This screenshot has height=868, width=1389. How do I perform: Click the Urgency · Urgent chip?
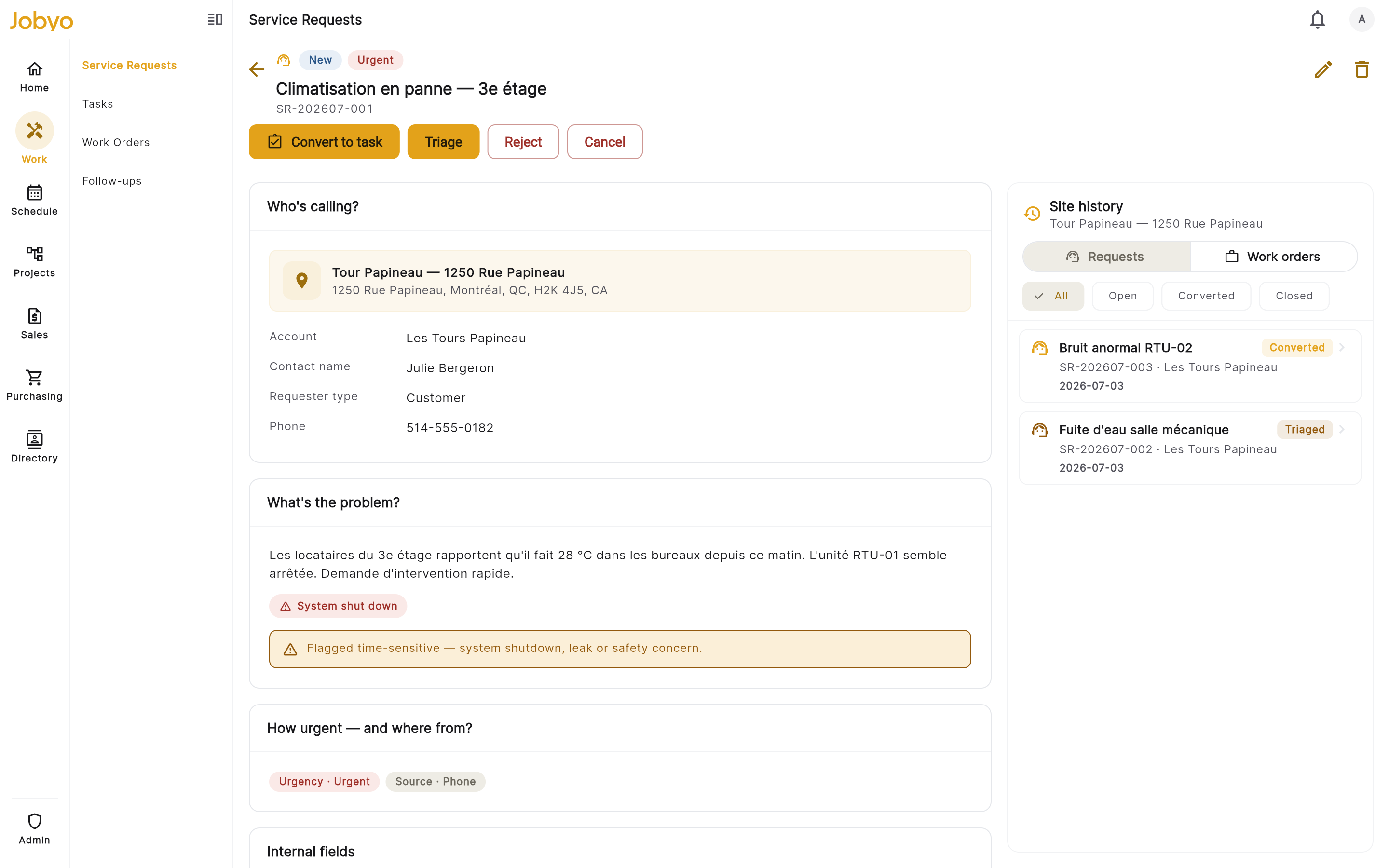(x=324, y=781)
